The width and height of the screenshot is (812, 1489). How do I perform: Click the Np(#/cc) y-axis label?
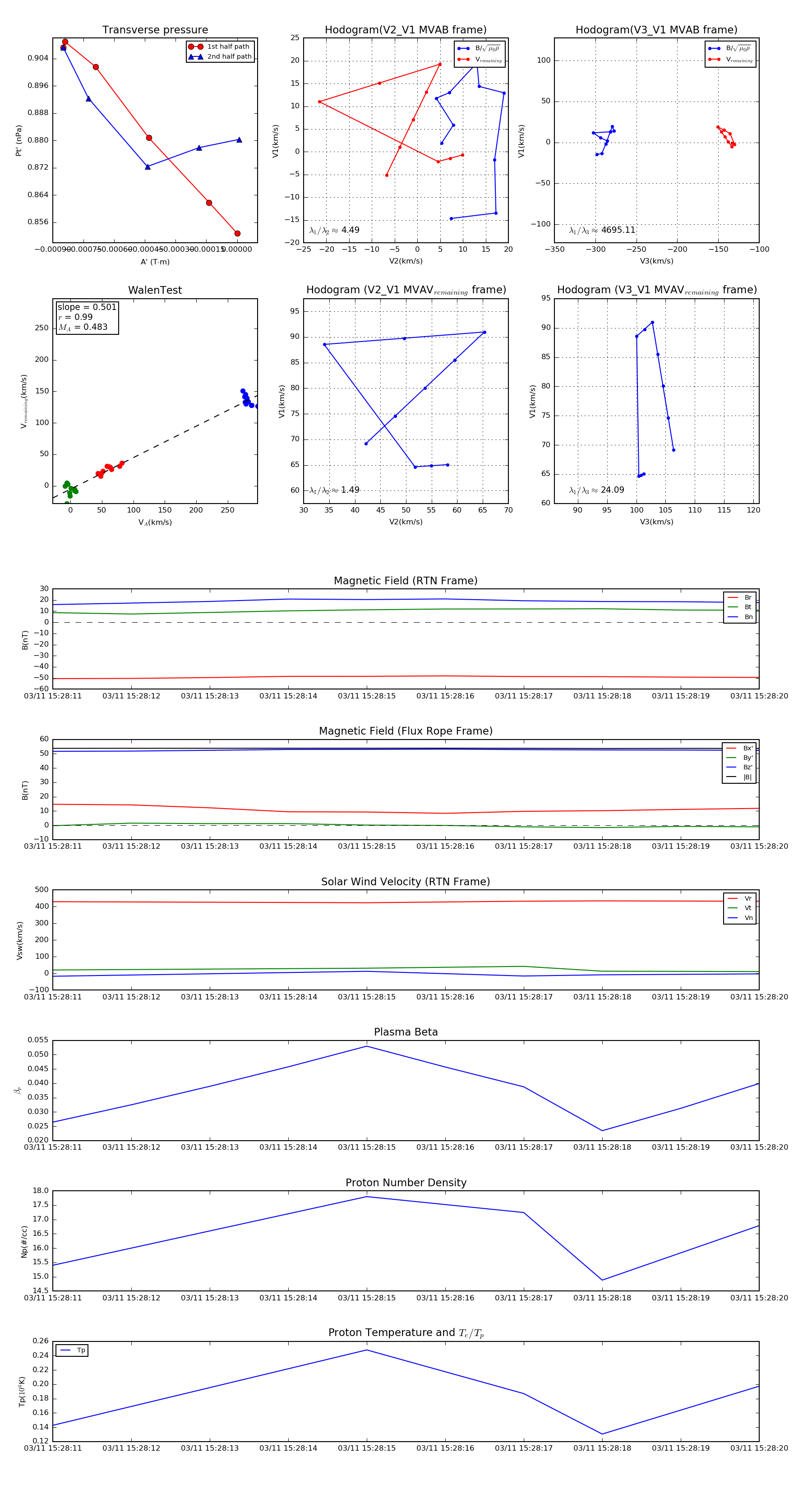(24, 1242)
